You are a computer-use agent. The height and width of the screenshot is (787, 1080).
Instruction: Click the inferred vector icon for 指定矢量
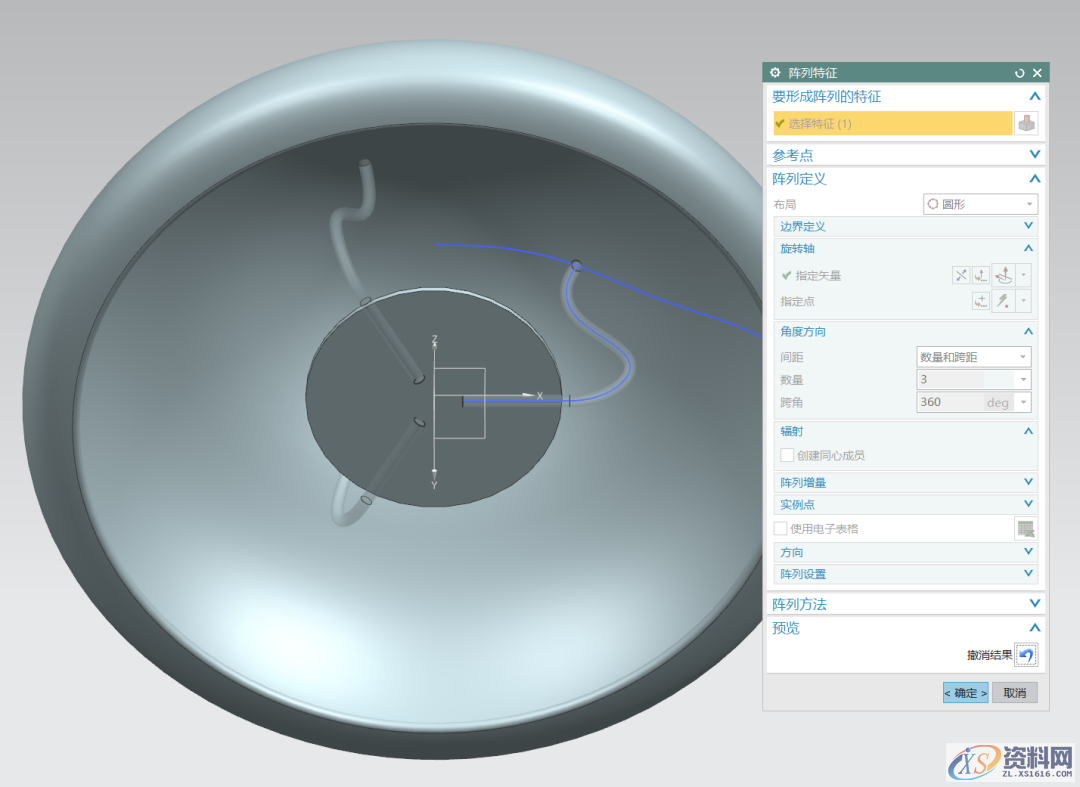pyautogui.click(x=1003, y=276)
